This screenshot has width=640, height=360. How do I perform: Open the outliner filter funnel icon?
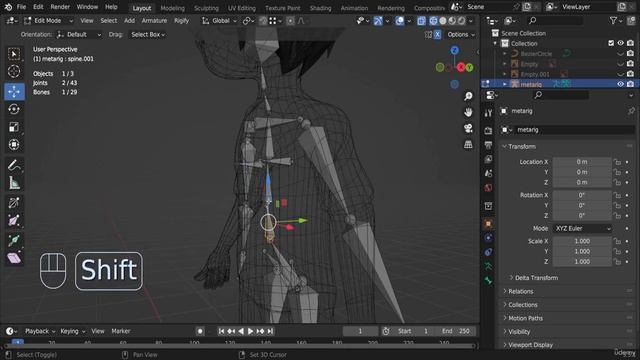(613, 20)
